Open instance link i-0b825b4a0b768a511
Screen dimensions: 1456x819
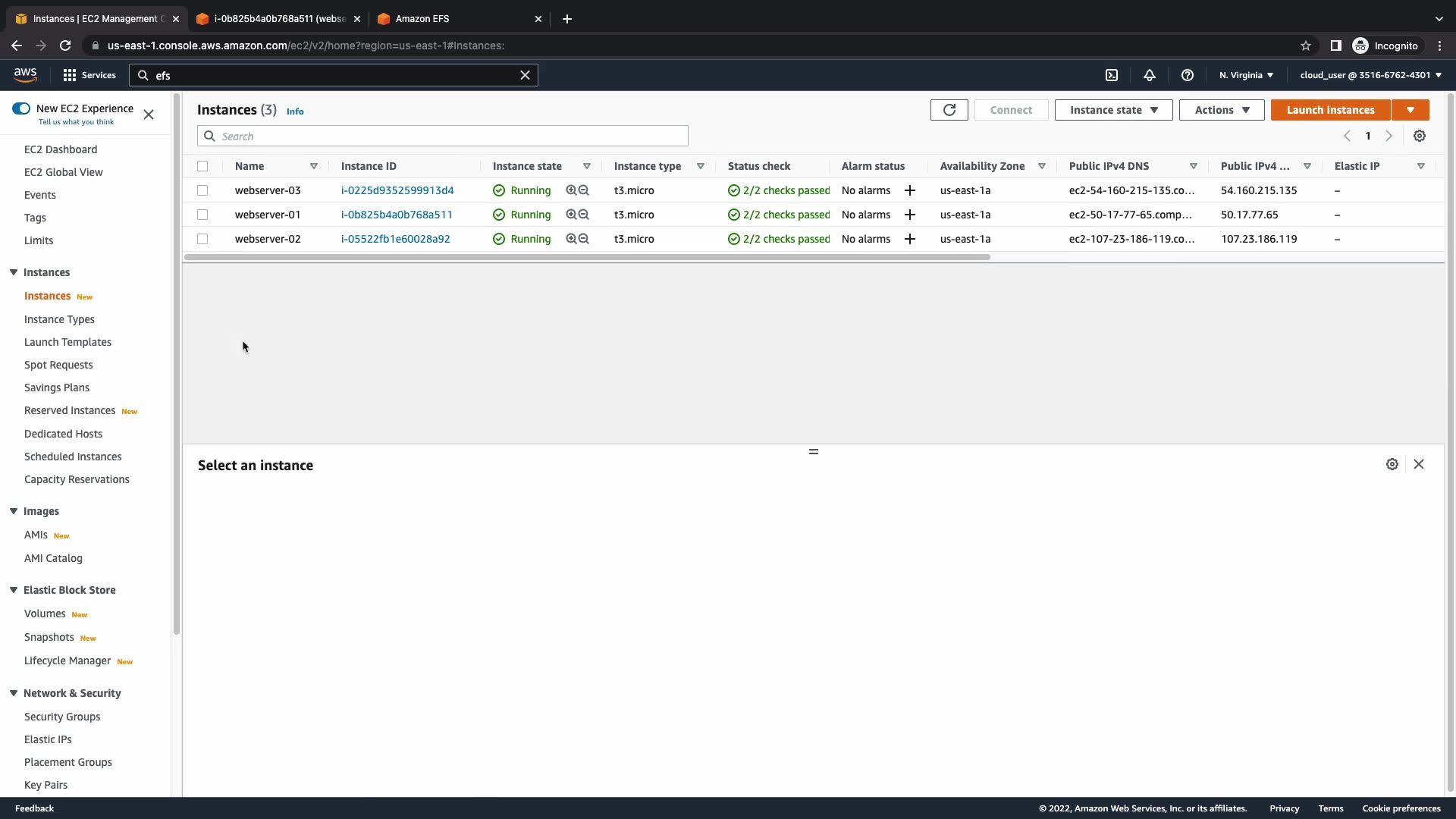point(397,215)
